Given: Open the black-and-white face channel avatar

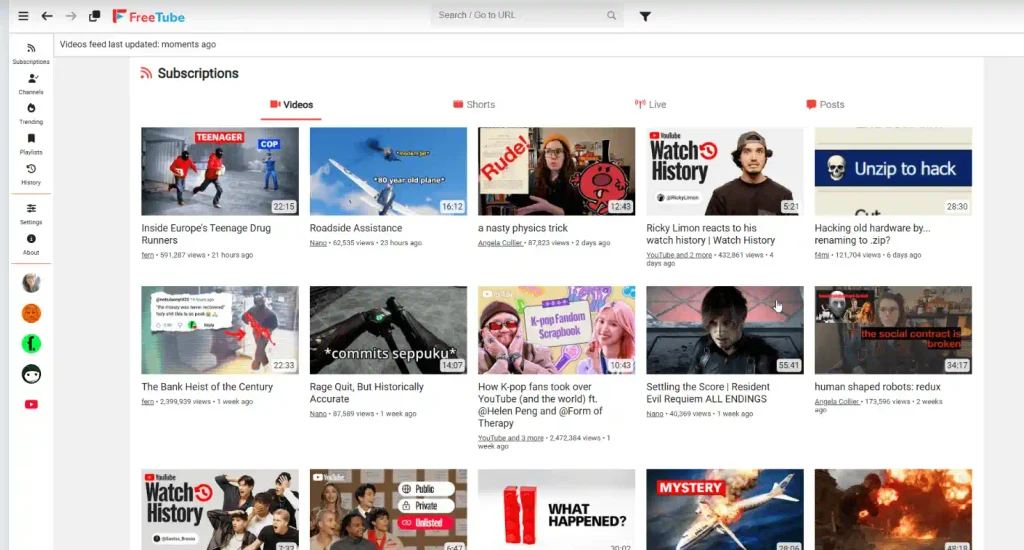Looking at the screenshot, I should click(x=31, y=374).
